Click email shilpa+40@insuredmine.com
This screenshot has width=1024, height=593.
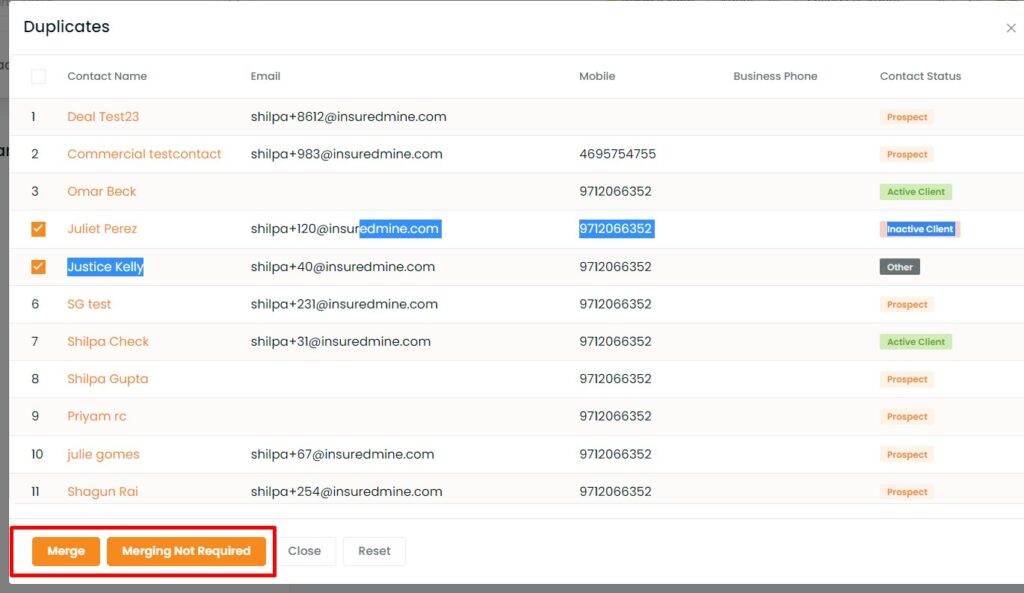point(343,266)
